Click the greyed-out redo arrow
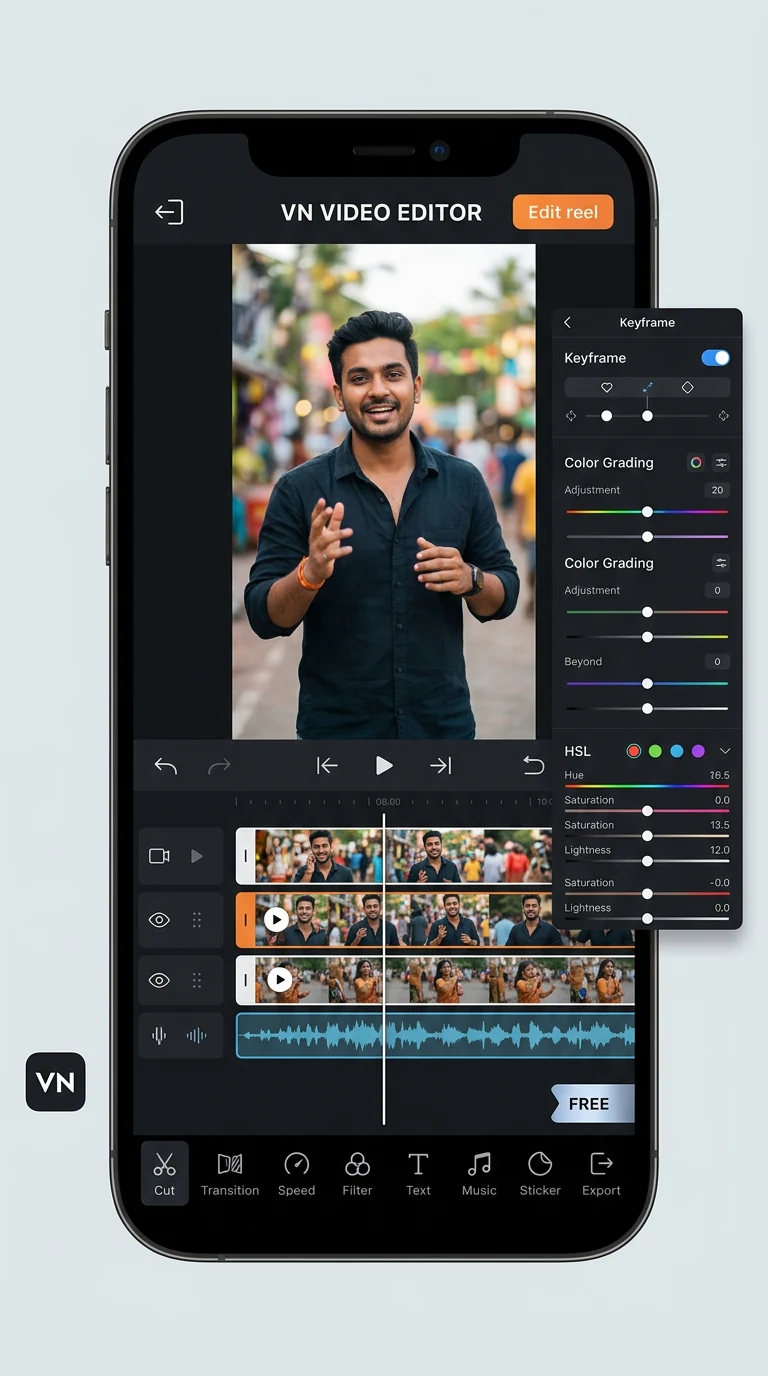 coord(219,766)
